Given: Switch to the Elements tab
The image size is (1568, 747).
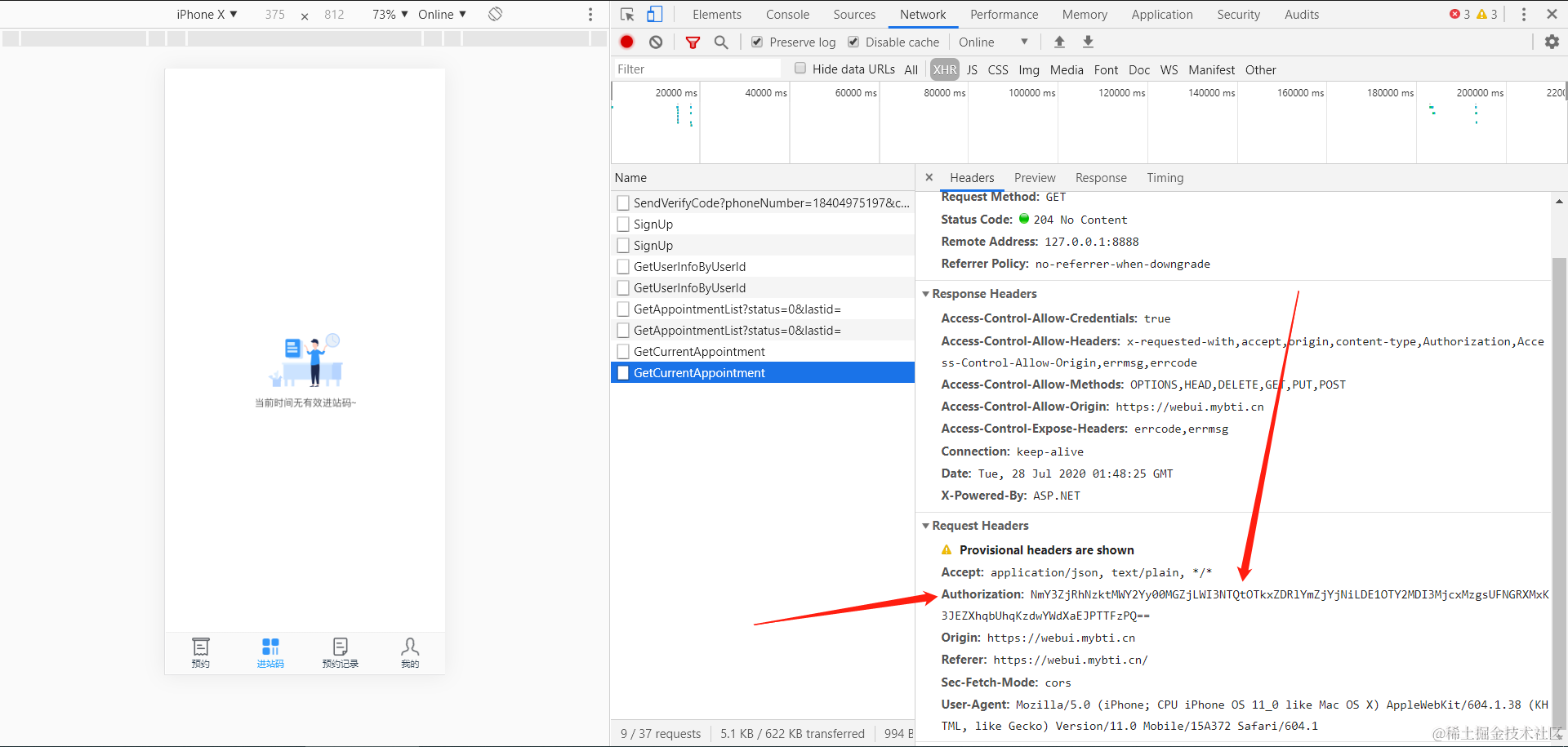Looking at the screenshot, I should (717, 14).
